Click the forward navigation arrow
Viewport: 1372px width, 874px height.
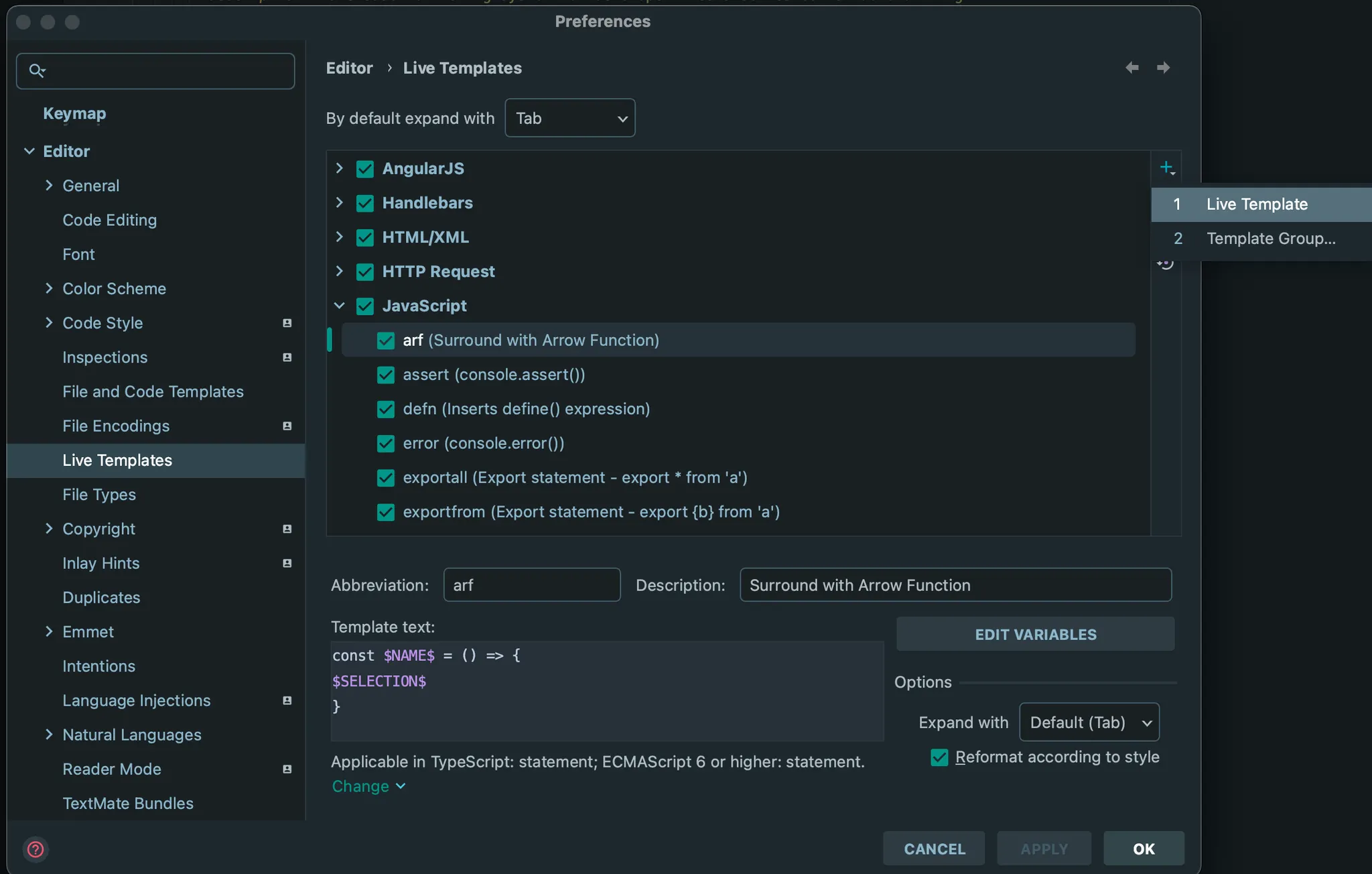tap(1164, 68)
